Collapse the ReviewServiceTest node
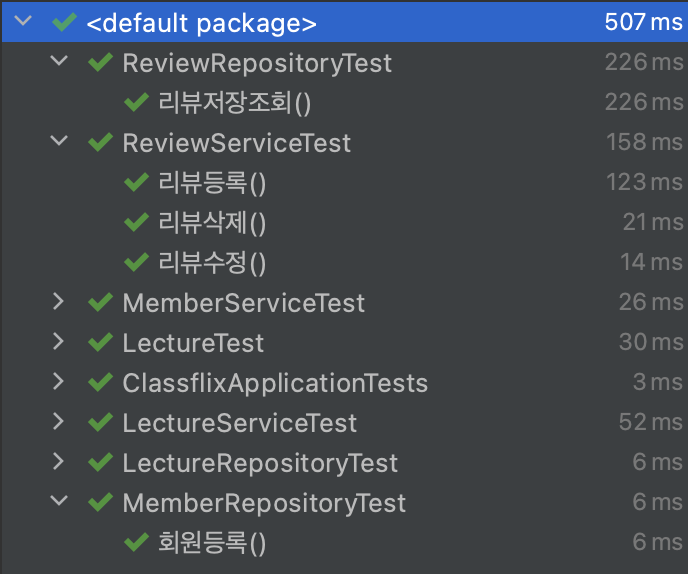The width and height of the screenshot is (688, 574). pos(59,140)
